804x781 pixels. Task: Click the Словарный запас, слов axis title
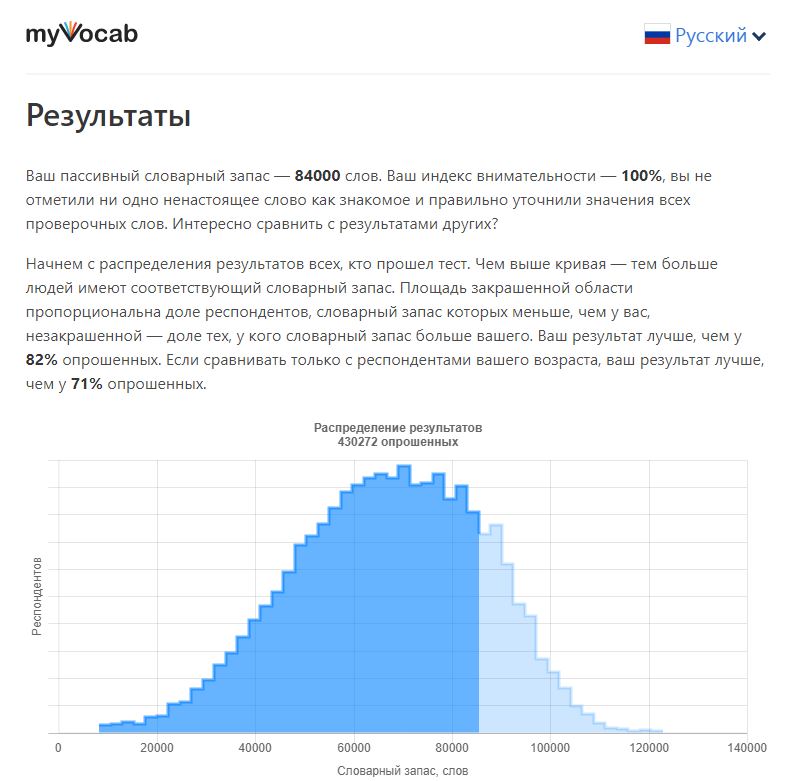pos(403,771)
